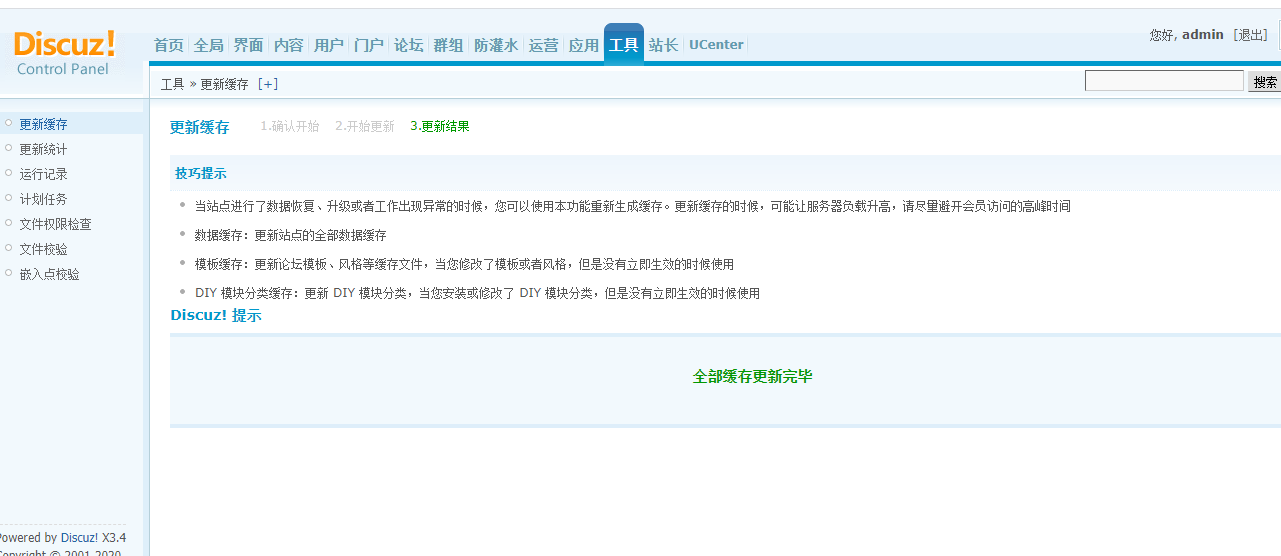Open the 用户 menu tab
1281x556 pixels.
pyautogui.click(x=329, y=45)
